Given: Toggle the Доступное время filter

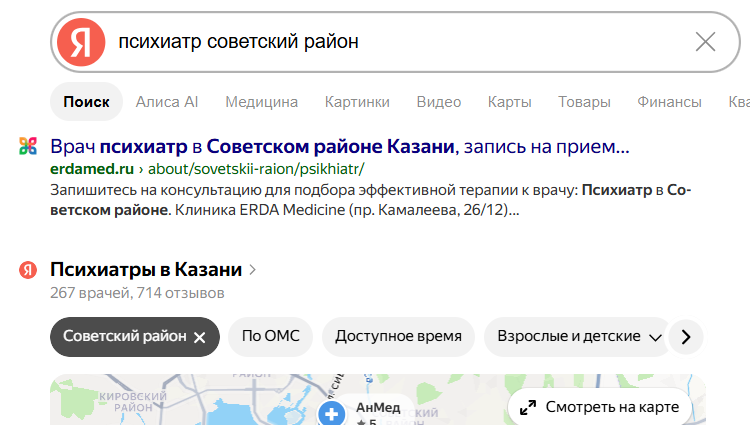Looking at the screenshot, I should point(398,337).
